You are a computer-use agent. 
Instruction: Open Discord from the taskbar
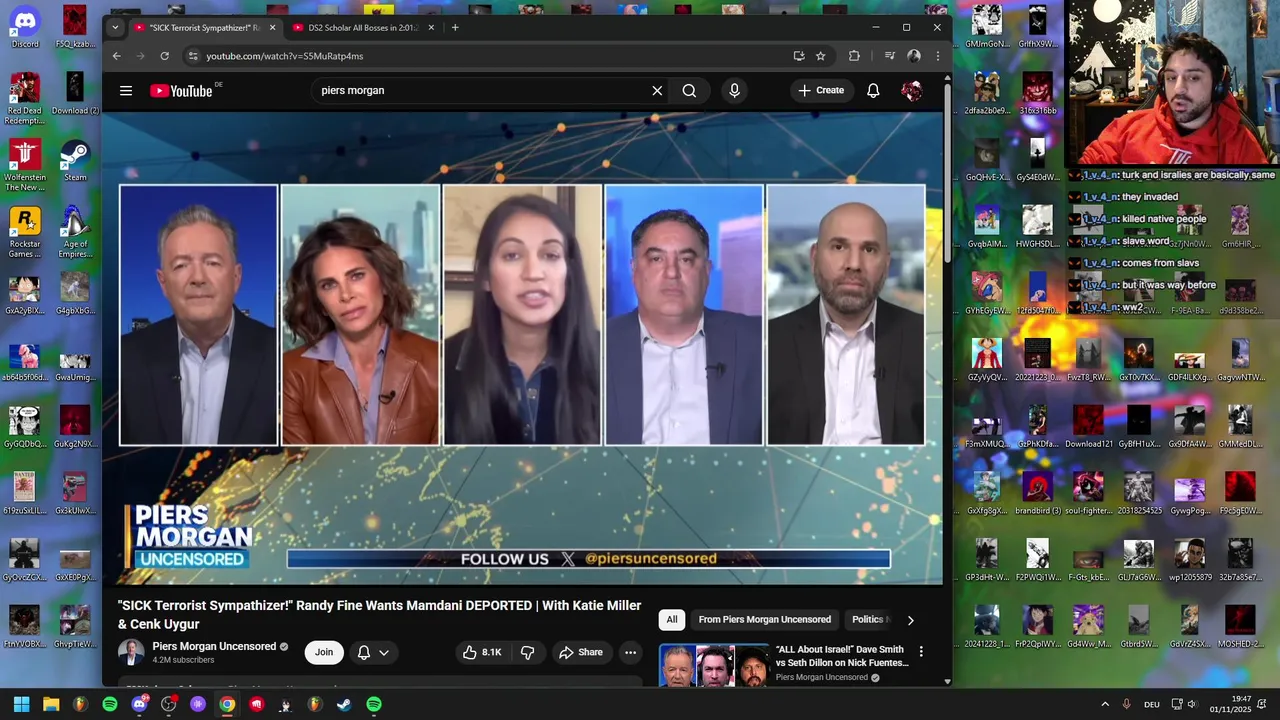pyautogui.click(x=139, y=704)
